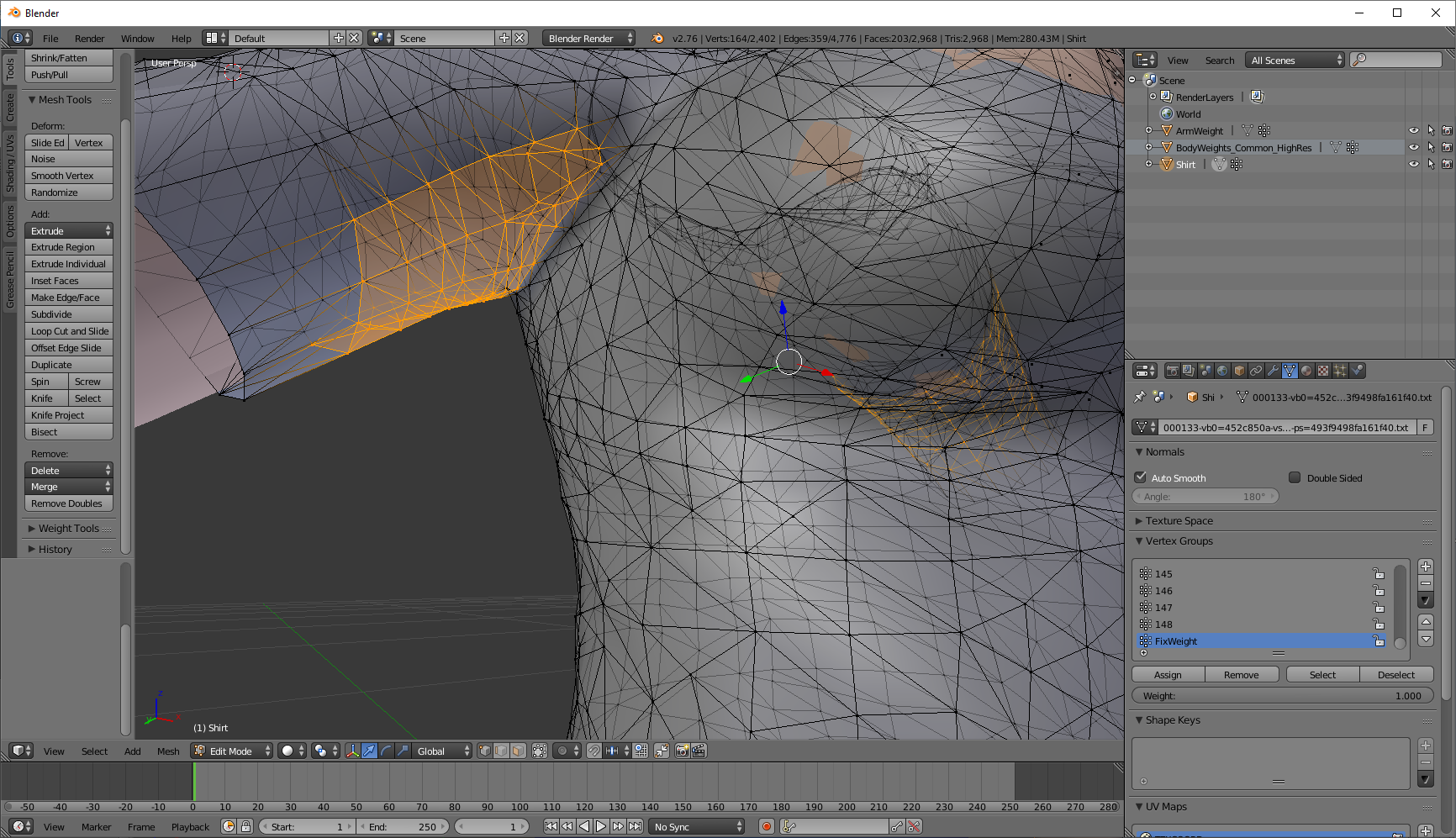This screenshot has width=1456, height=838.
Task: Click the Remove Doubles button
Action: [x=69, y=503]
